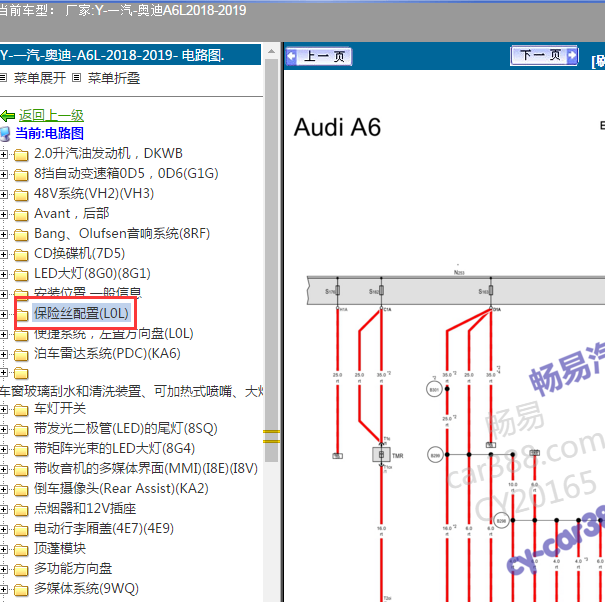Viewport: 605px width, 602px height.
Task: Click the tree panel vertical scrollbar thumb
Action: (x=272, y=260)
